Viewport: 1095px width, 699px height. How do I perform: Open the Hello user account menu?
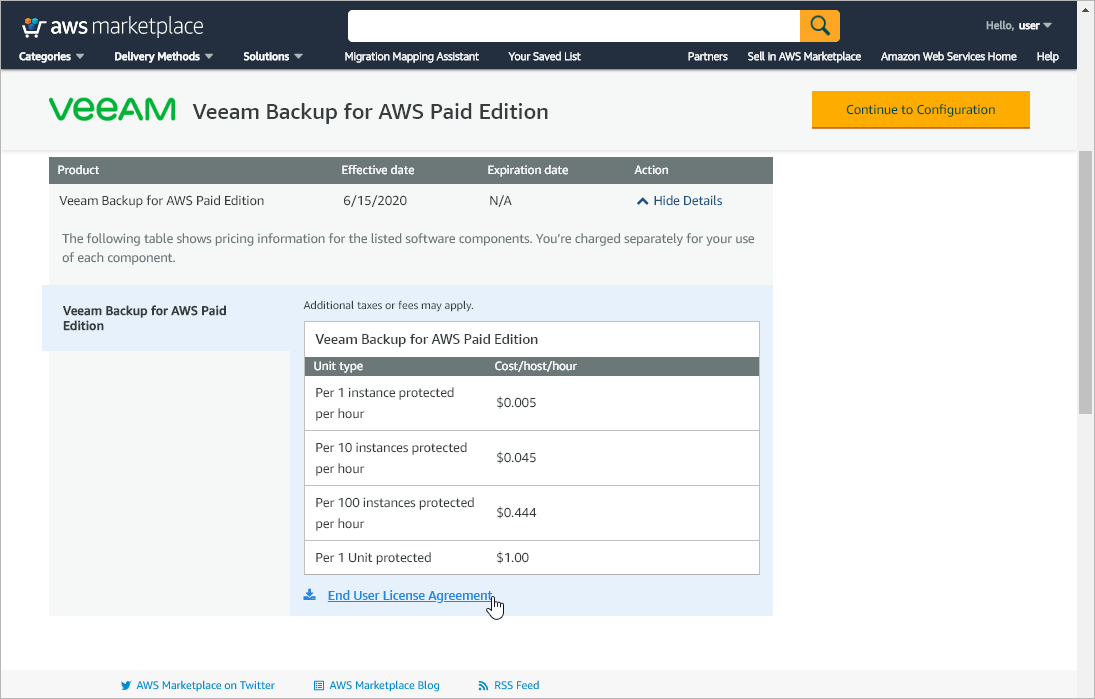click(1019, 26)
